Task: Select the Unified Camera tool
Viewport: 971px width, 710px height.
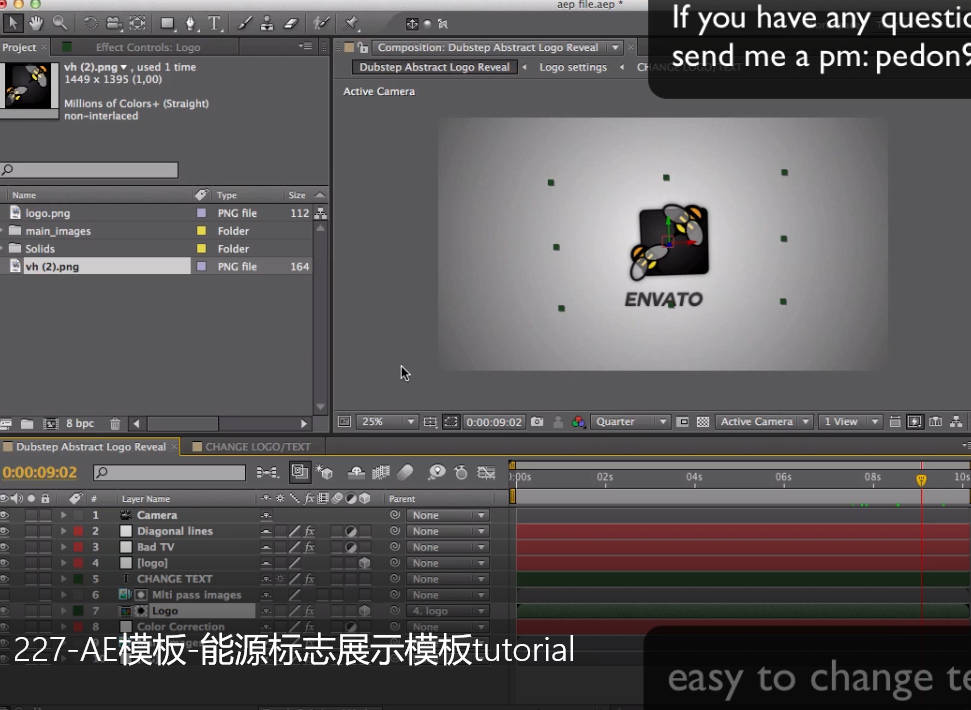Action: [x=114, y=24]
